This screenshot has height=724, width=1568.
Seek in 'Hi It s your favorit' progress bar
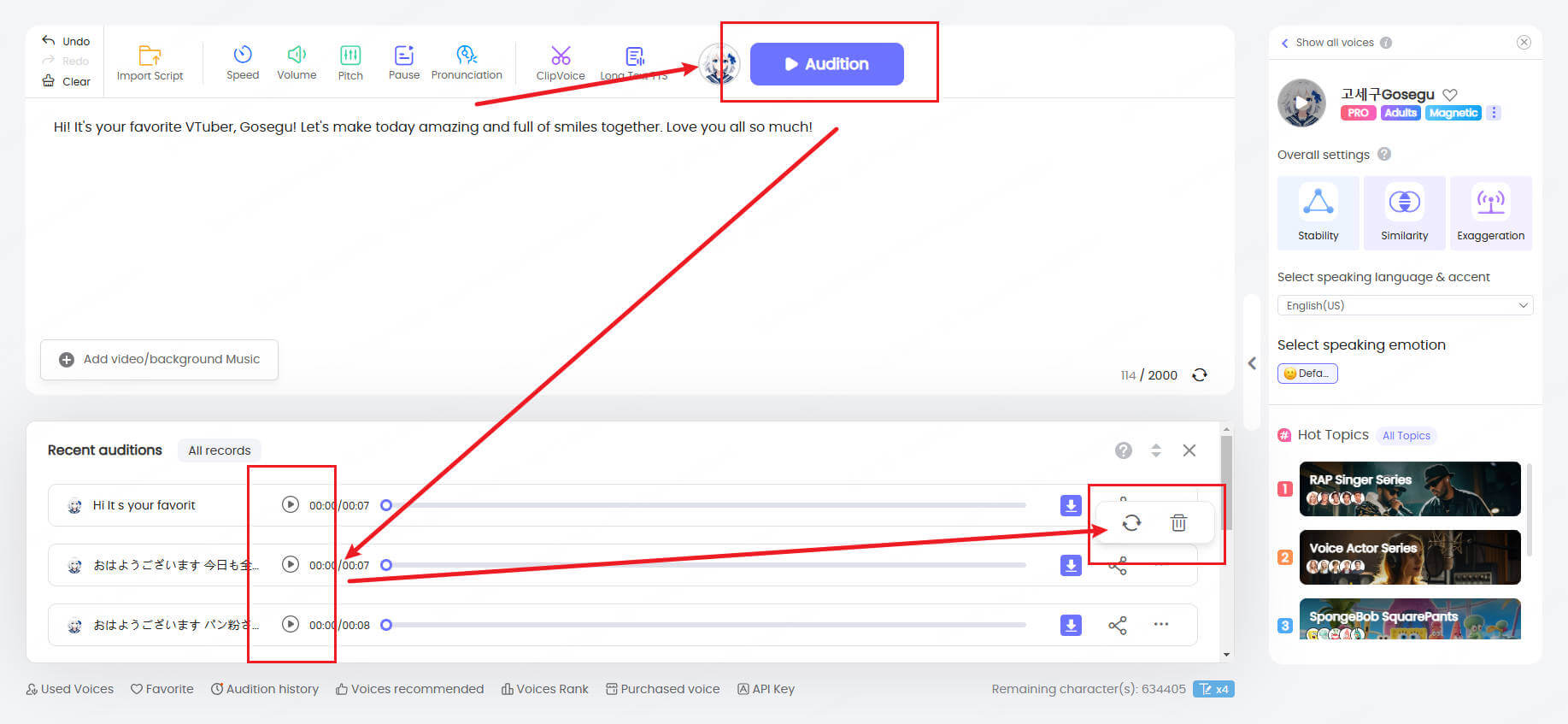tap(705, 505)
